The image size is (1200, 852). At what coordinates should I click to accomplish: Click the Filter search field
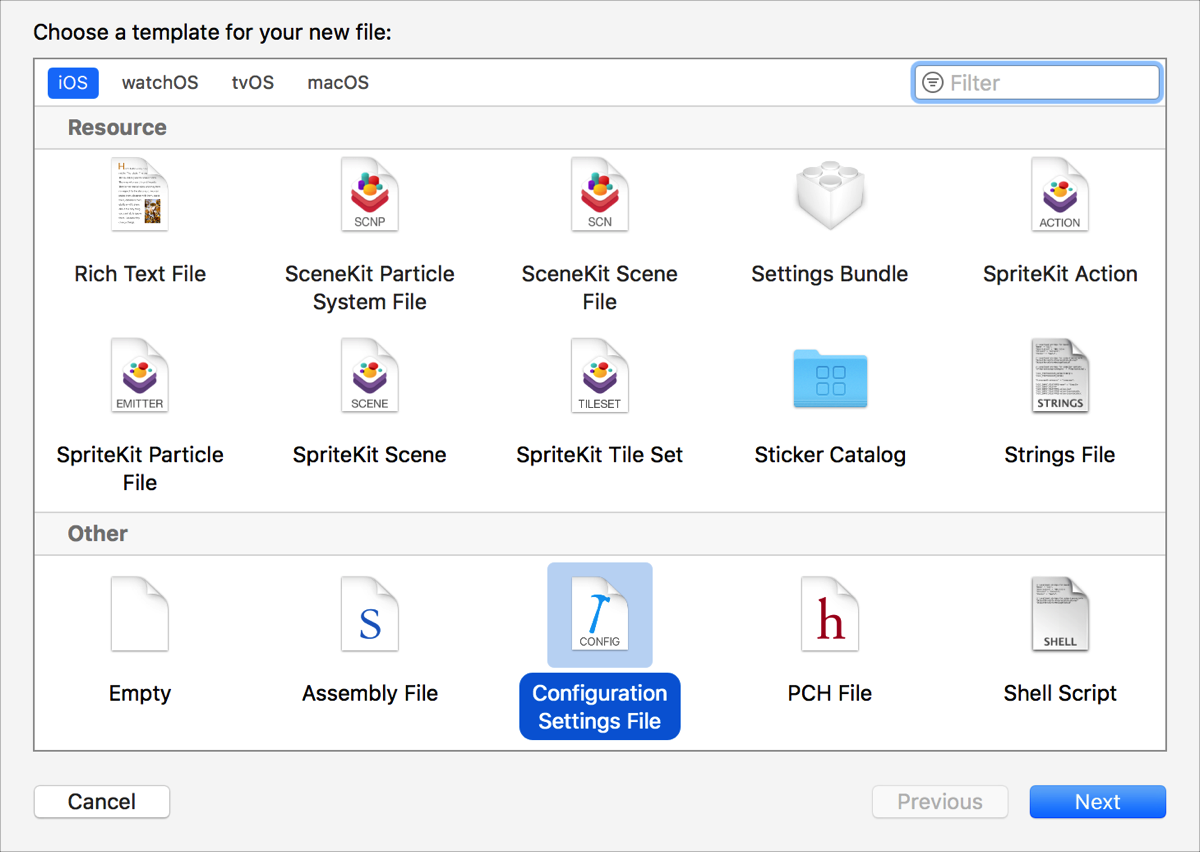pyautogui.click(x=1050, y=83)
